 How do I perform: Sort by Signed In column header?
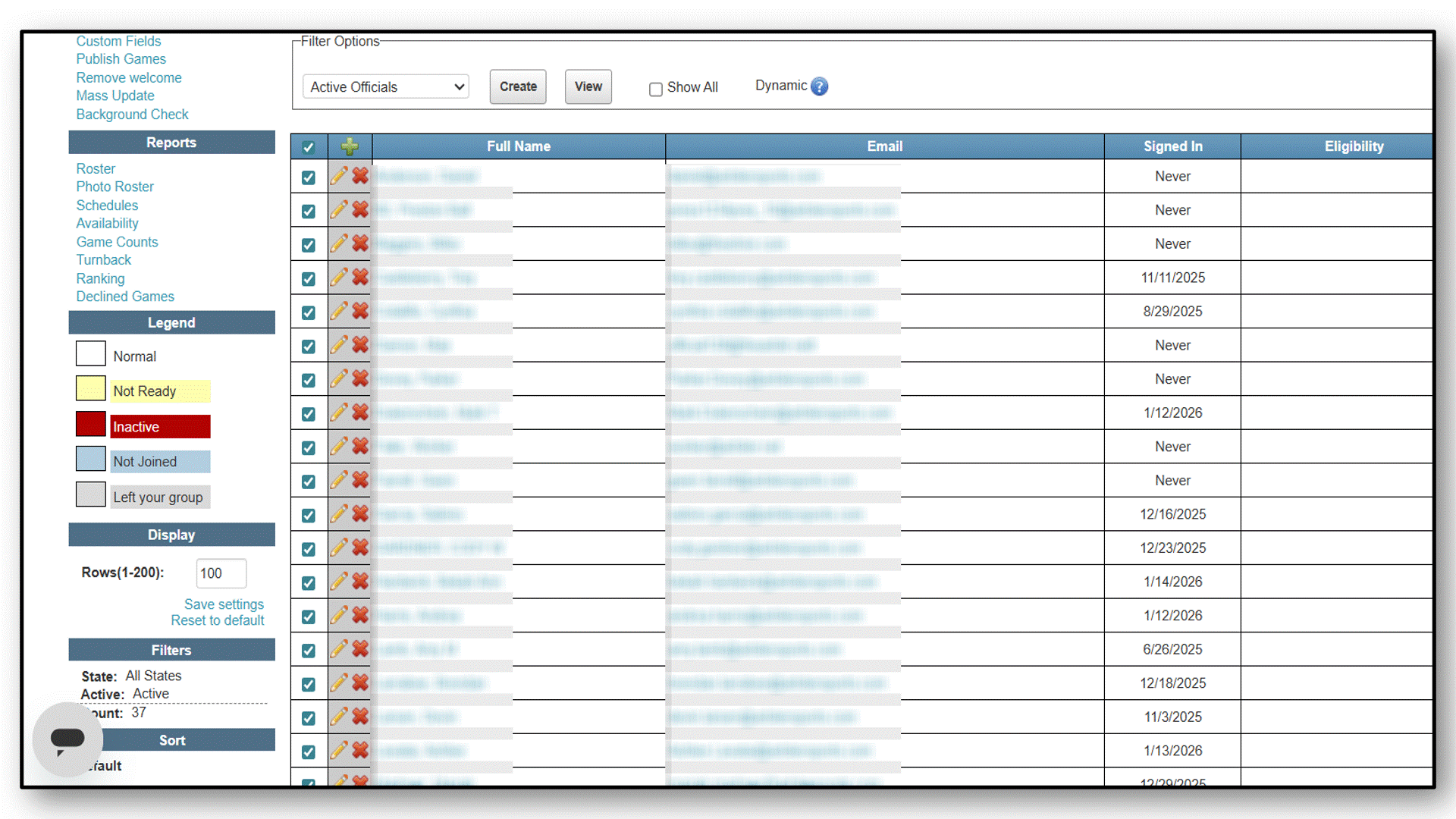click(1173, 146)
